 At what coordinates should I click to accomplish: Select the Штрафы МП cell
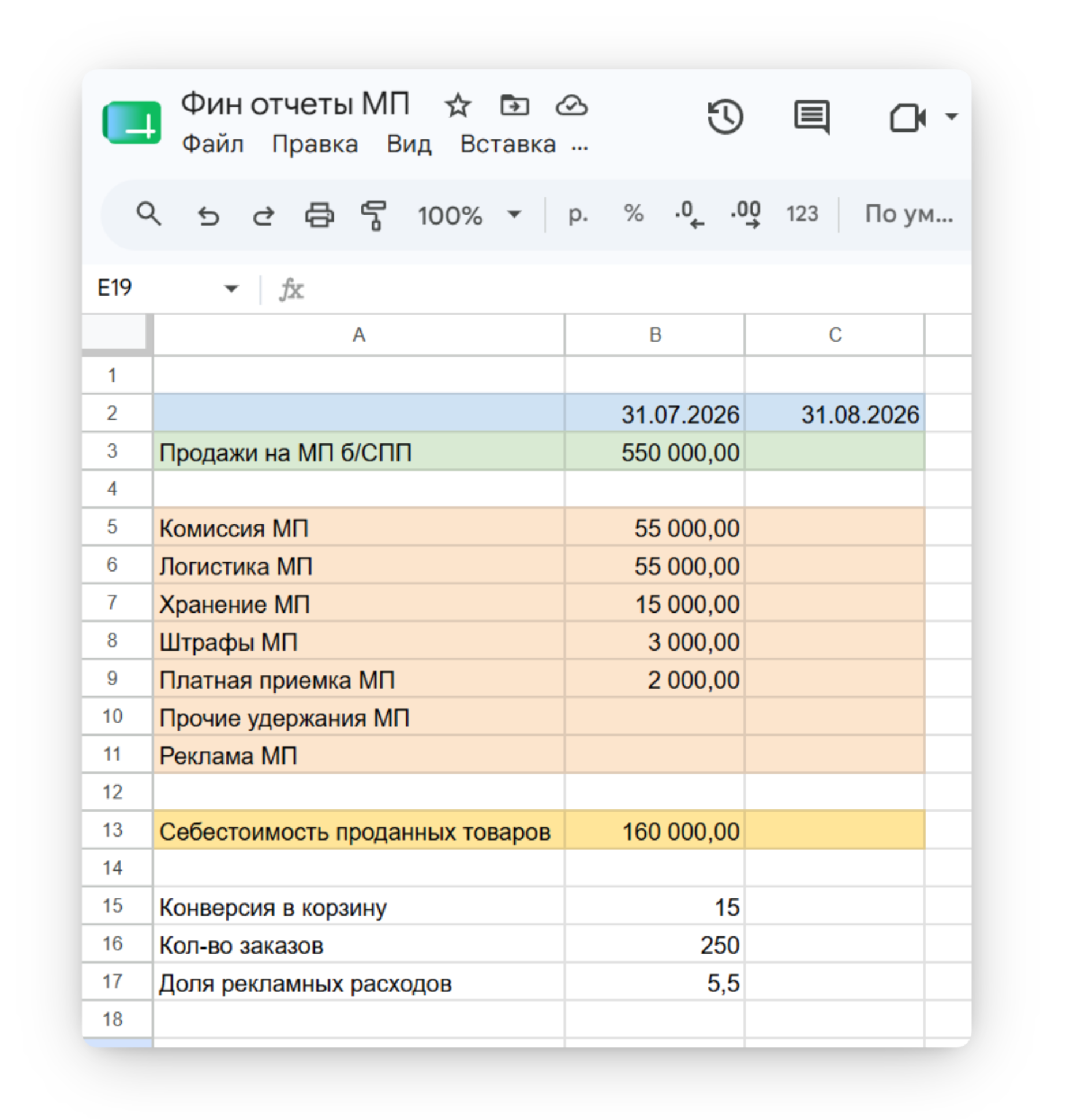(x=358, y=640)
